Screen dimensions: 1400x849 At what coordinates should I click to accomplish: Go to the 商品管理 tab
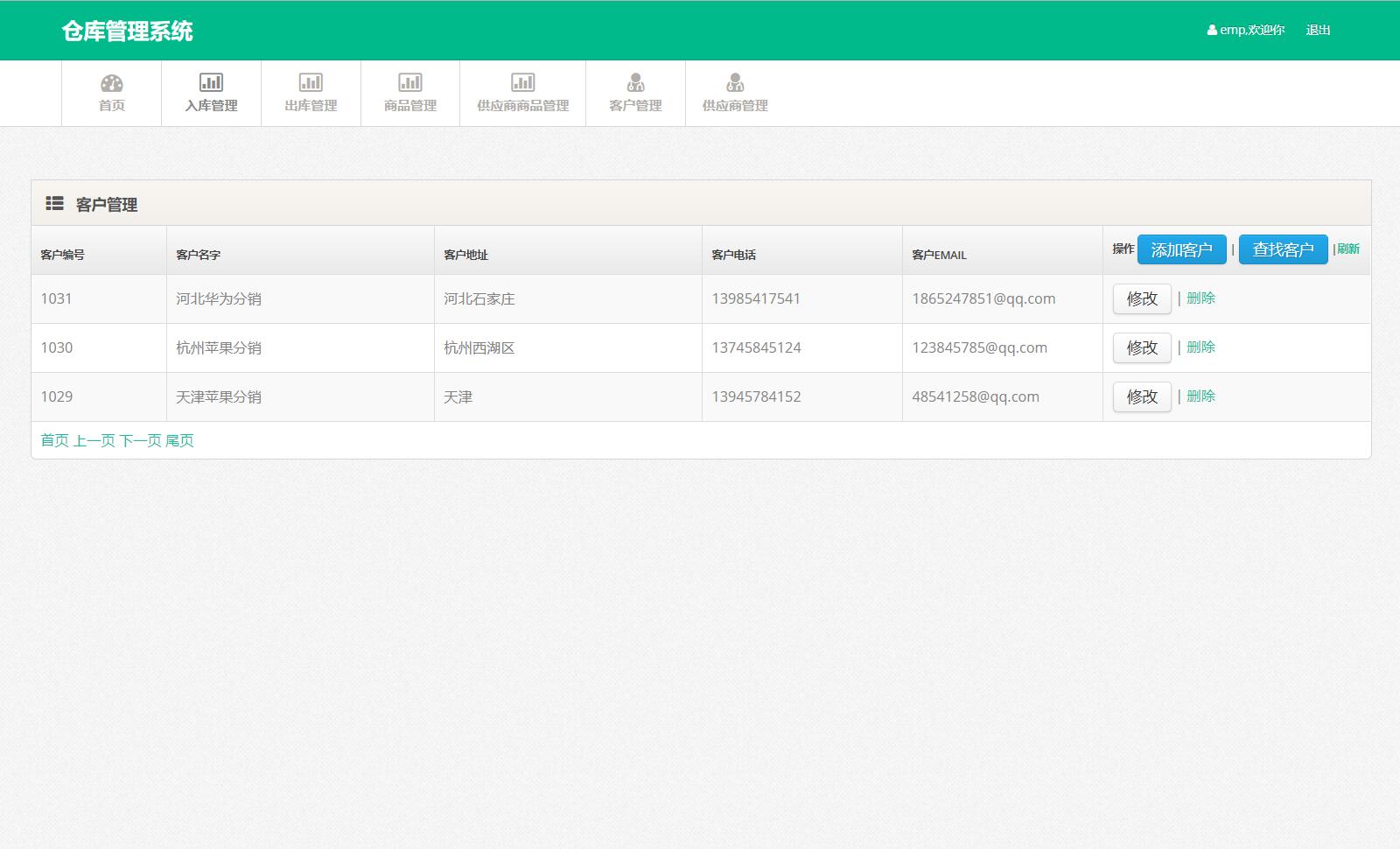coord(410,94)
